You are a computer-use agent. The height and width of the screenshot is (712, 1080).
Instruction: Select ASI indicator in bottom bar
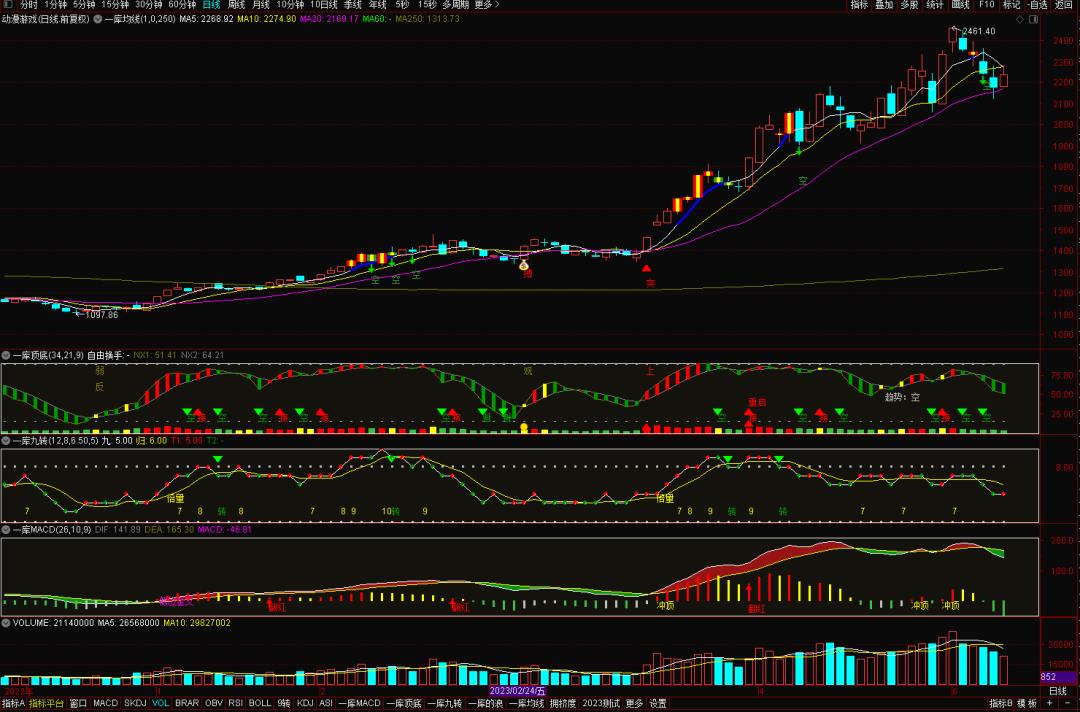click(326, 703)
